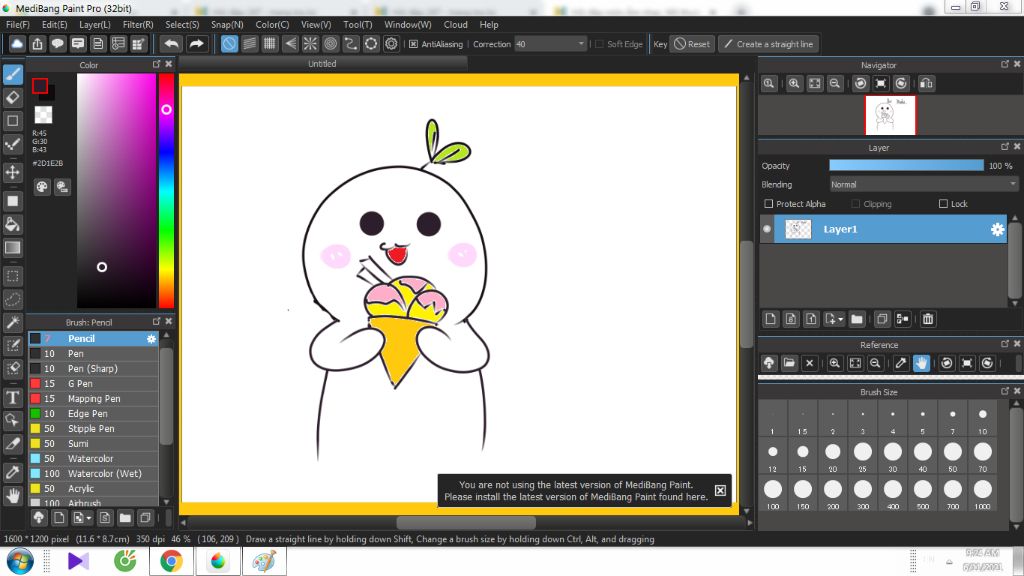Open snap settings gear

tap(391, 44)
